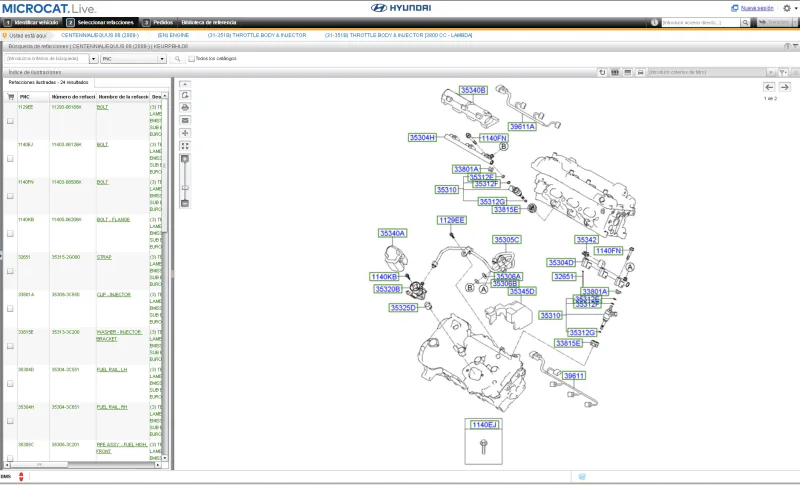Viewport: 800px width, 485px height.
Task: Open the 'Biblioteca de referencia' tab
Action: [208, 22]
